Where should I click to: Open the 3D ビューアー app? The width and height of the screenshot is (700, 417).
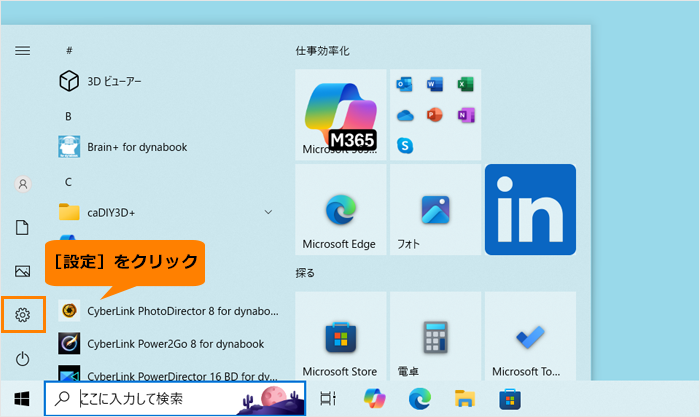[x=167, y=81]
